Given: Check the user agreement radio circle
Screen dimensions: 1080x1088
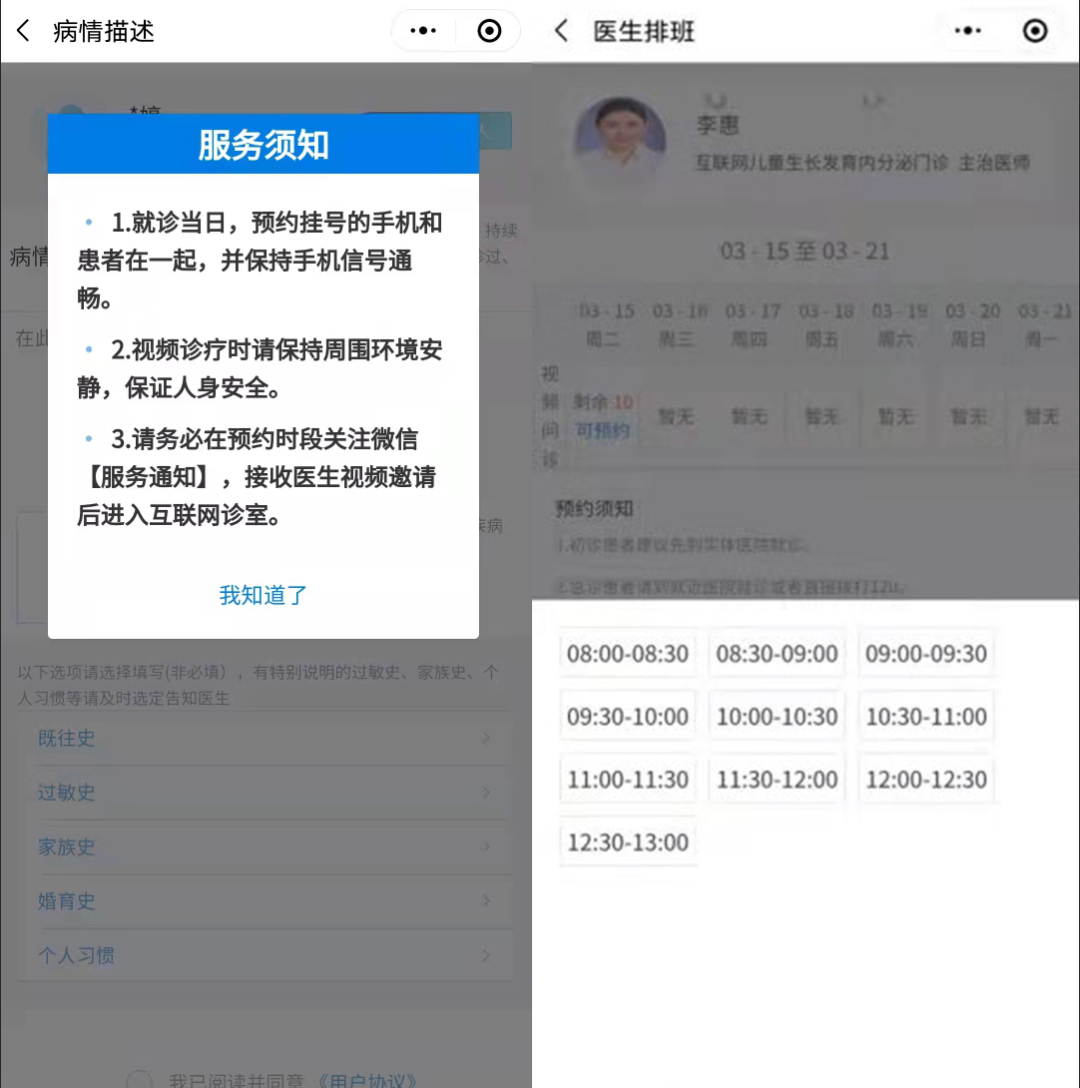Looking at the screenshot, I should (140, 1080).
